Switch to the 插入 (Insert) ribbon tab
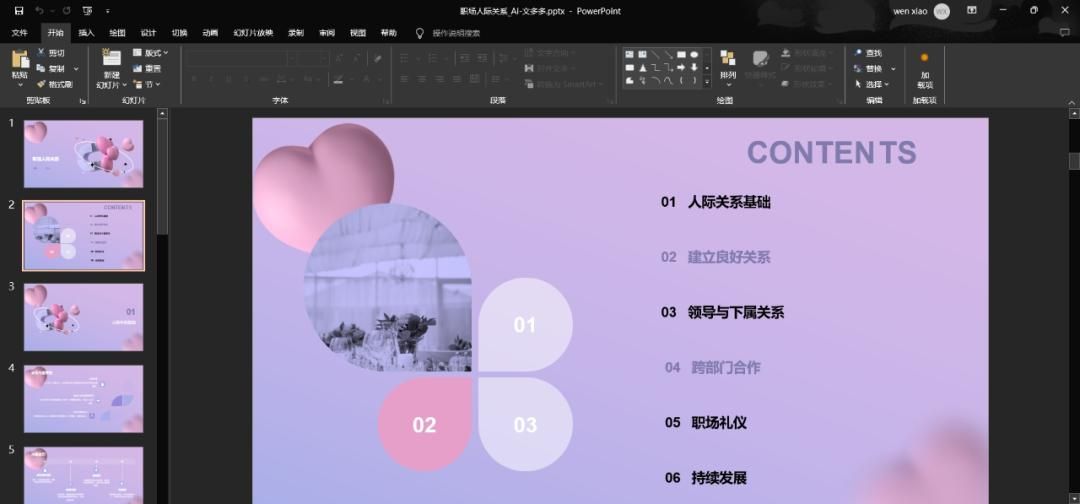This screenshot has width=1080, height=504. (x=86, y=33)
